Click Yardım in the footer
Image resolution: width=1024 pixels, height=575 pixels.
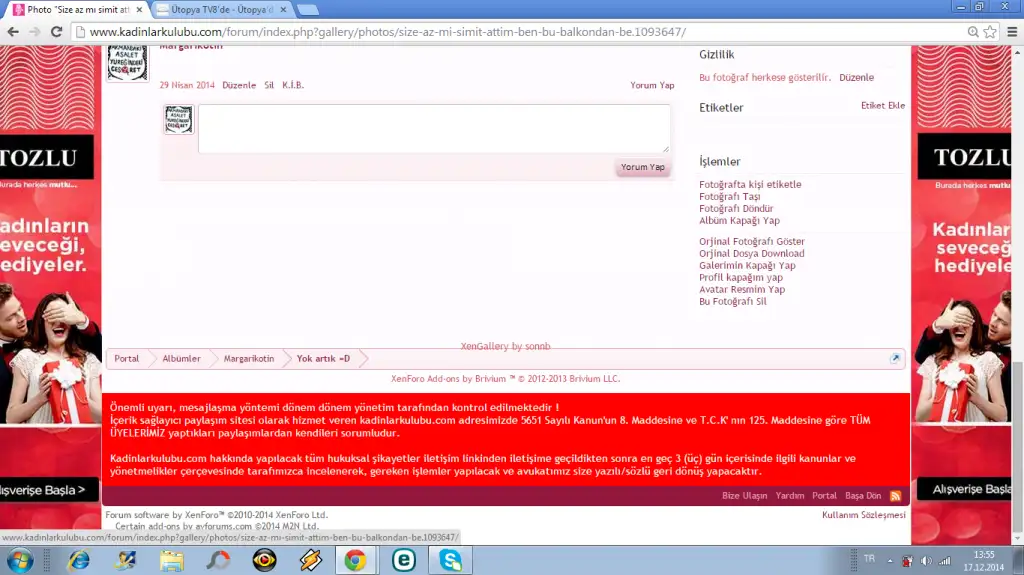pyautogui.click(x=790, y=496)
